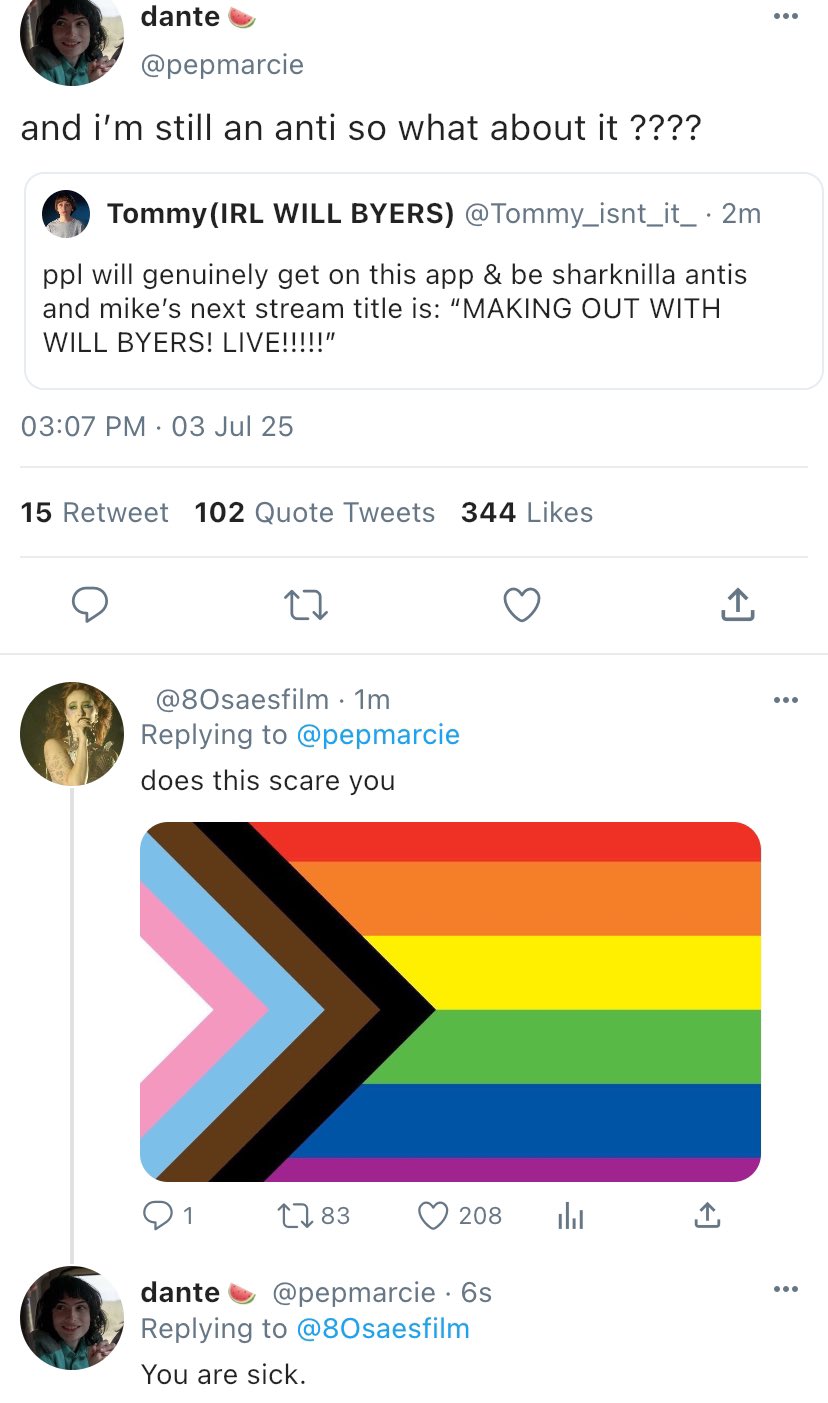Like the reply with 208 likes
The width and height of the screenshot is (828, 1403).
click(433, 1215)
